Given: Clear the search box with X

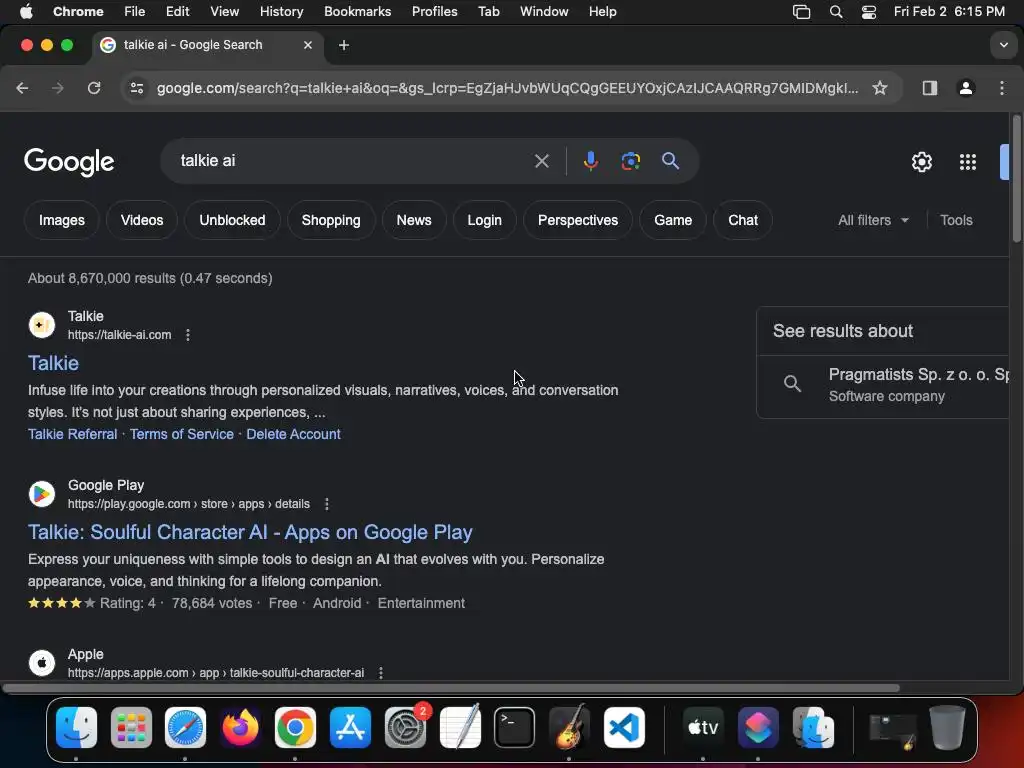Looking at the screenshot, I should coord(541,161).
